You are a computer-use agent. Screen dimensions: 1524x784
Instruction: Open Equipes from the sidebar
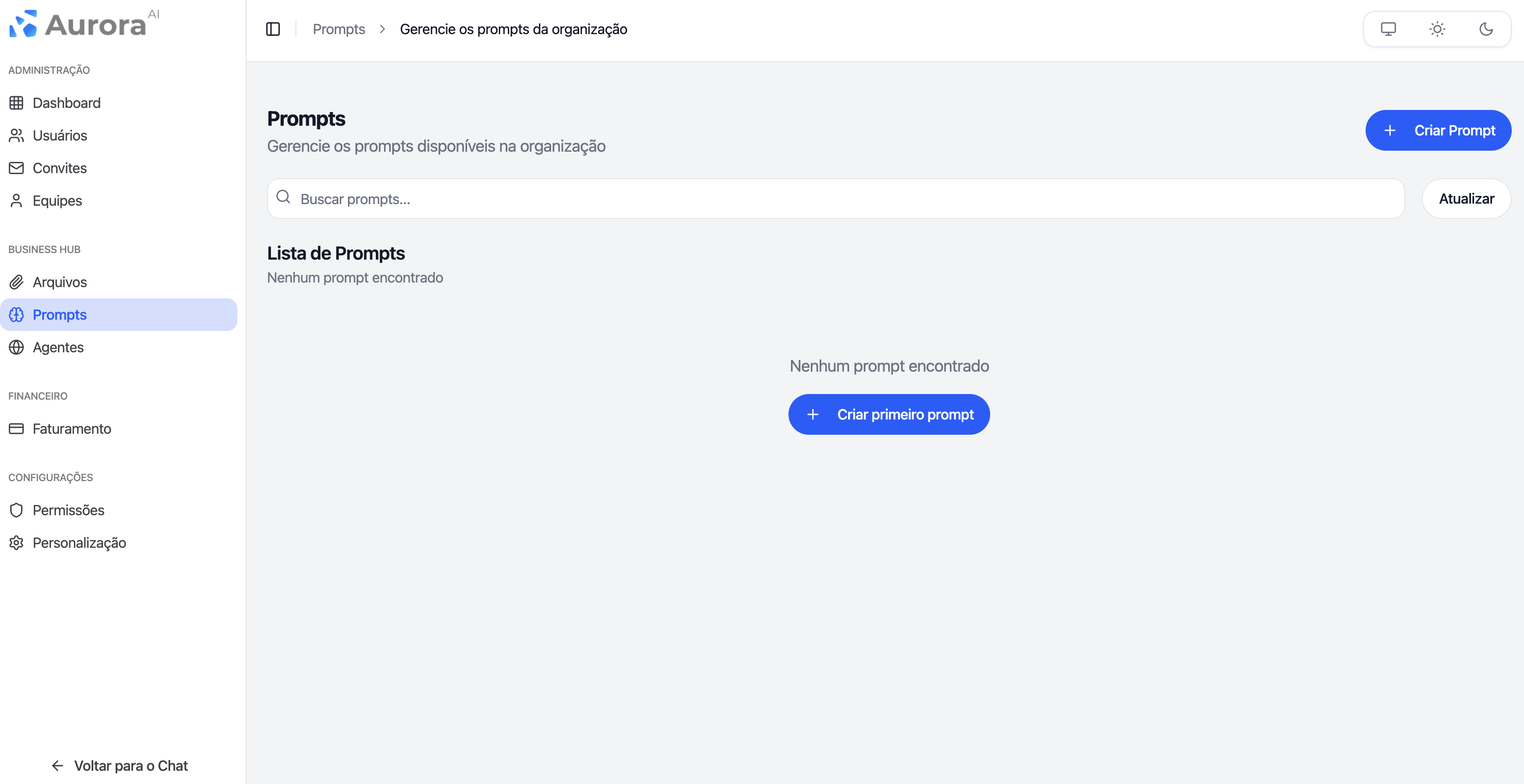coord(57,200)
